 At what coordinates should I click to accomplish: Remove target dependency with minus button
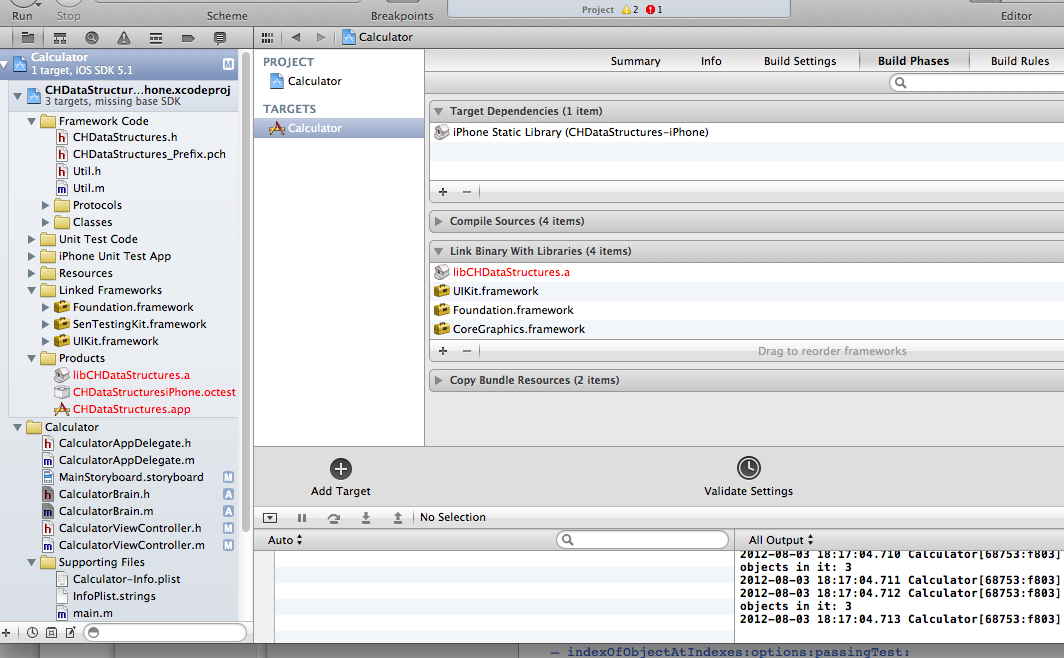(467, 192)
